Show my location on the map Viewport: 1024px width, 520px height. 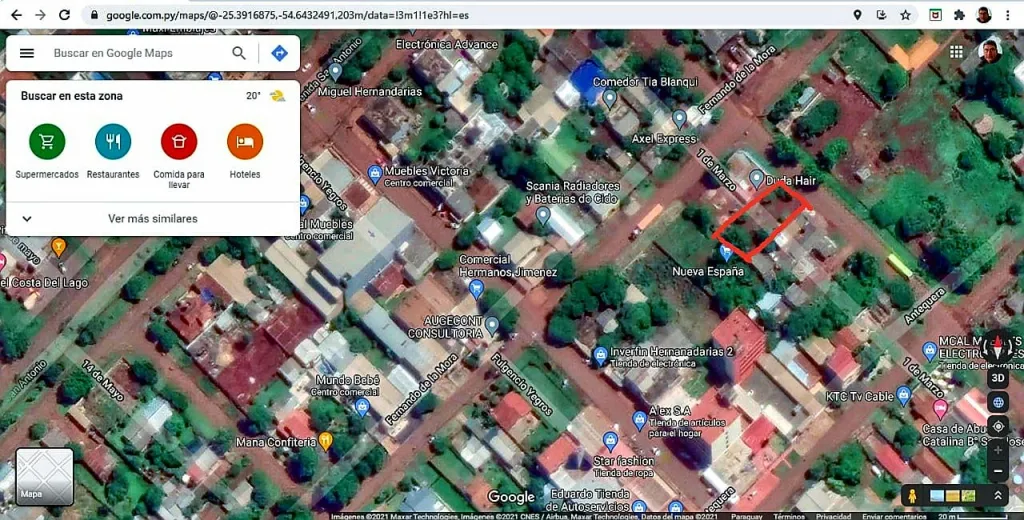998,427
